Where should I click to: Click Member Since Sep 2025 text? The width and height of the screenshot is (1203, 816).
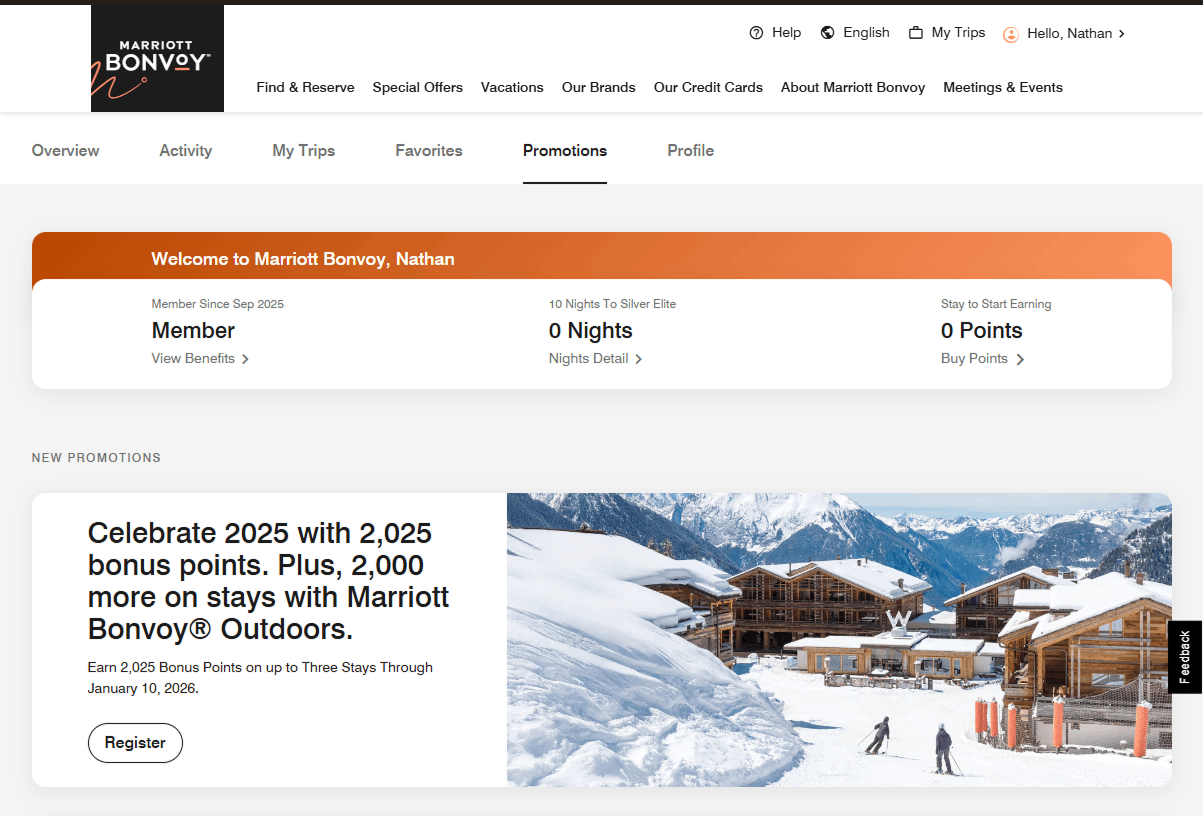pos(218,304)
